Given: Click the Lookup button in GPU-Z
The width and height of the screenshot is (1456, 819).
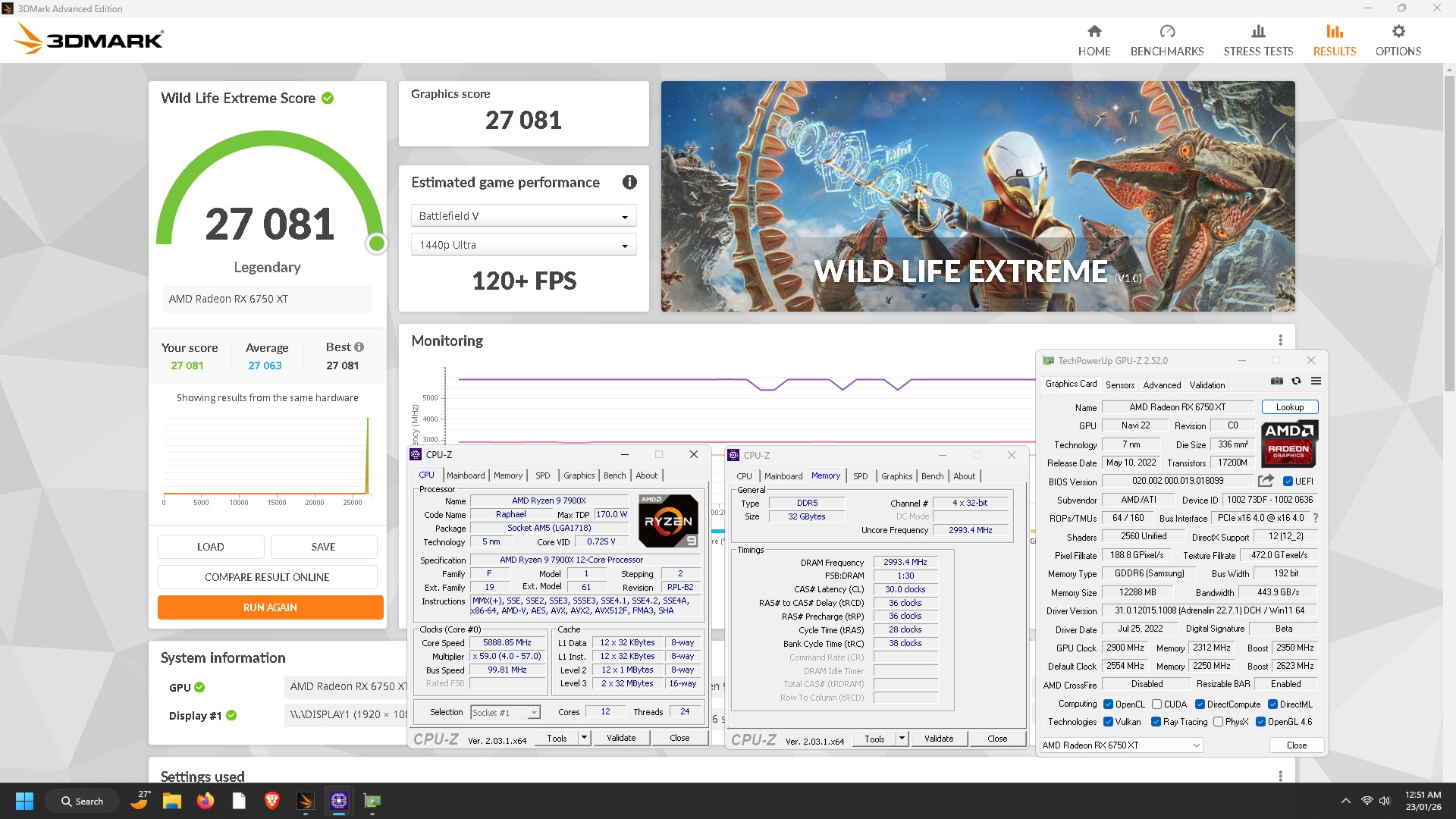Looking at the screenshot, I should pyautogui.click(x=1289, y=407).
